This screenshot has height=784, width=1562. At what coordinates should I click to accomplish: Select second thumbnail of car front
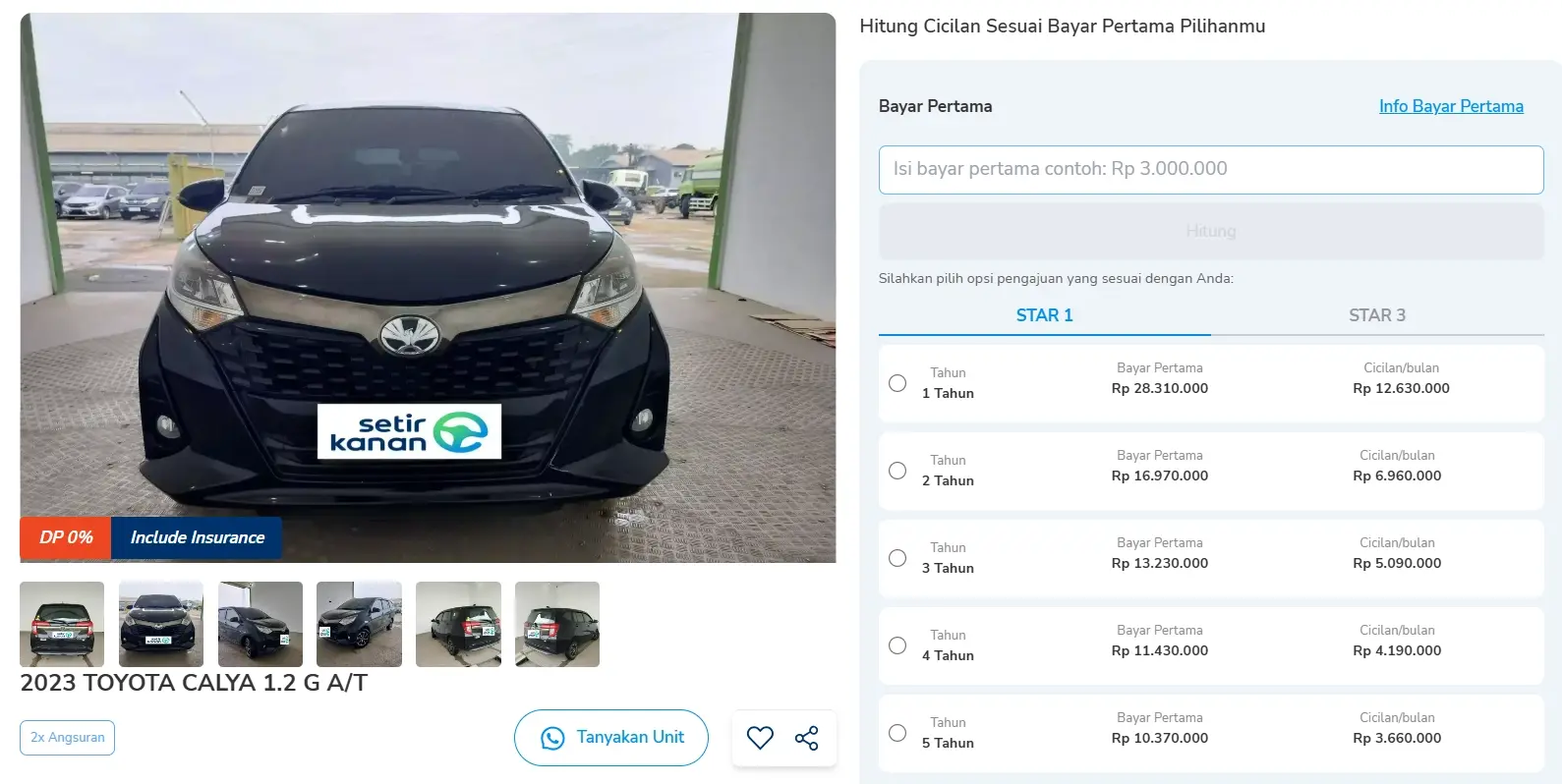pyautogui.click(x=161, y=624)
